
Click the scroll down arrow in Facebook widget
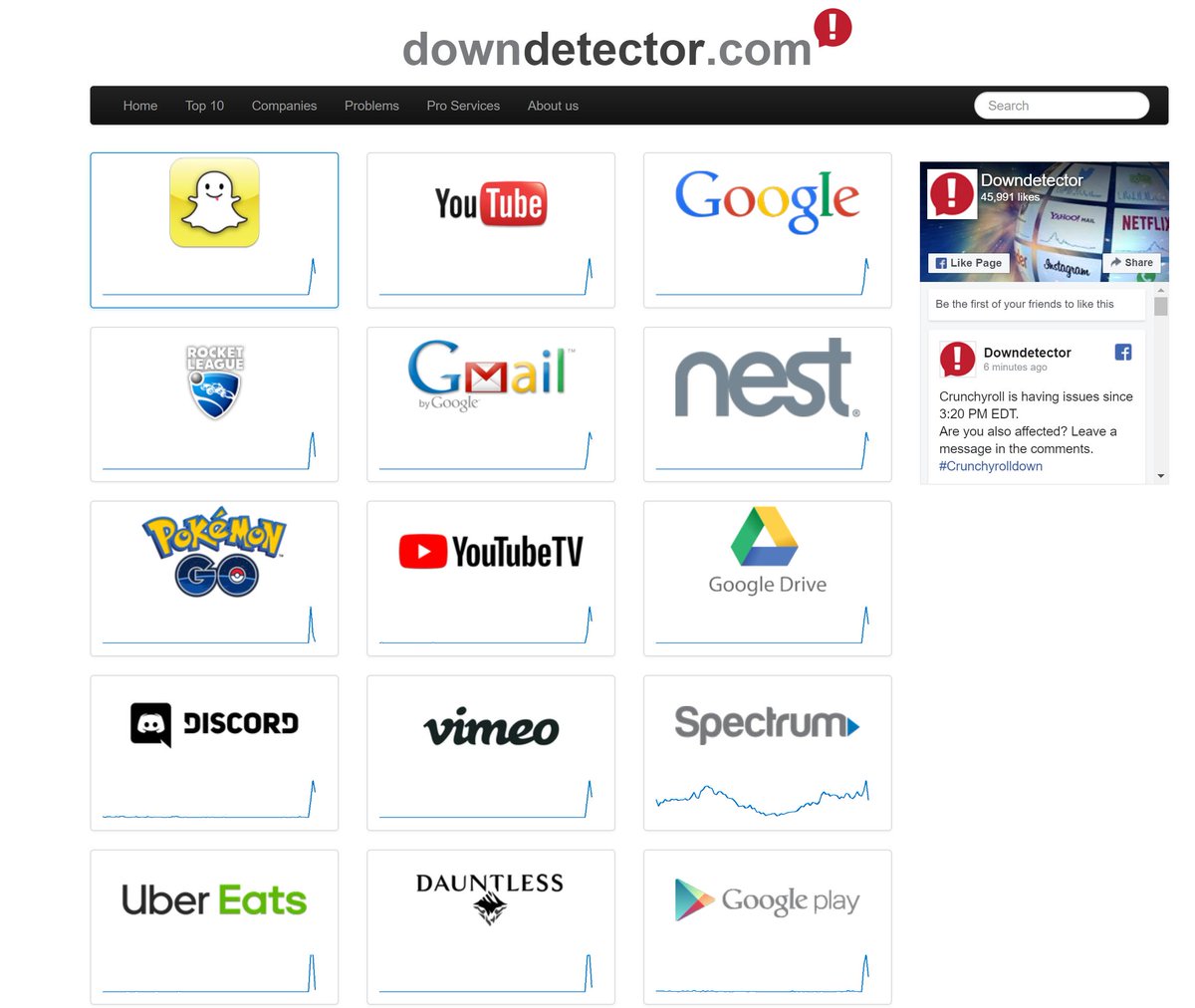pyautogui.click(x=1160, y=476)
